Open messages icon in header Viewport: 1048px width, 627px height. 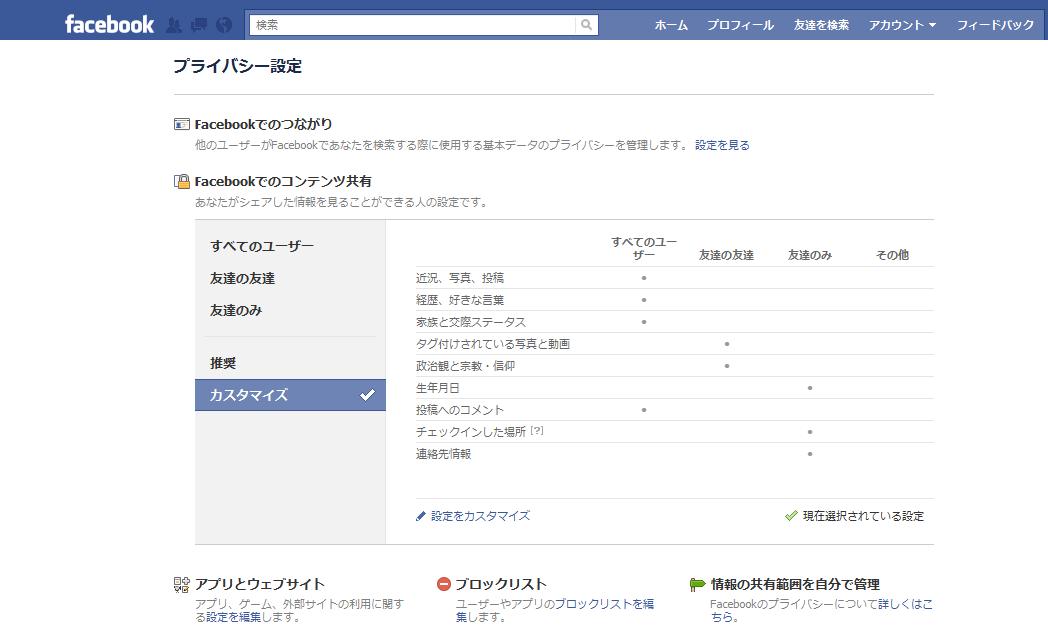click(199, 25)
